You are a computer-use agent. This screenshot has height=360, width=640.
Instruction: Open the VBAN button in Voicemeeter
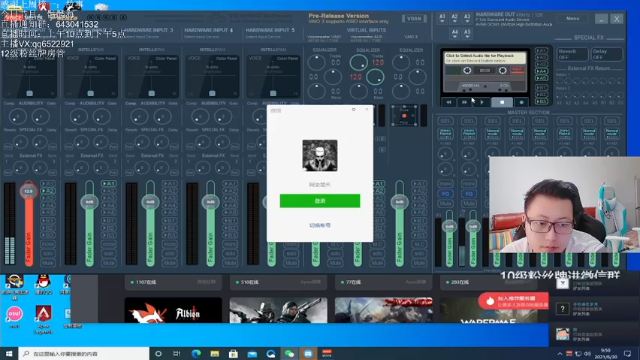(x=414, y=18)
